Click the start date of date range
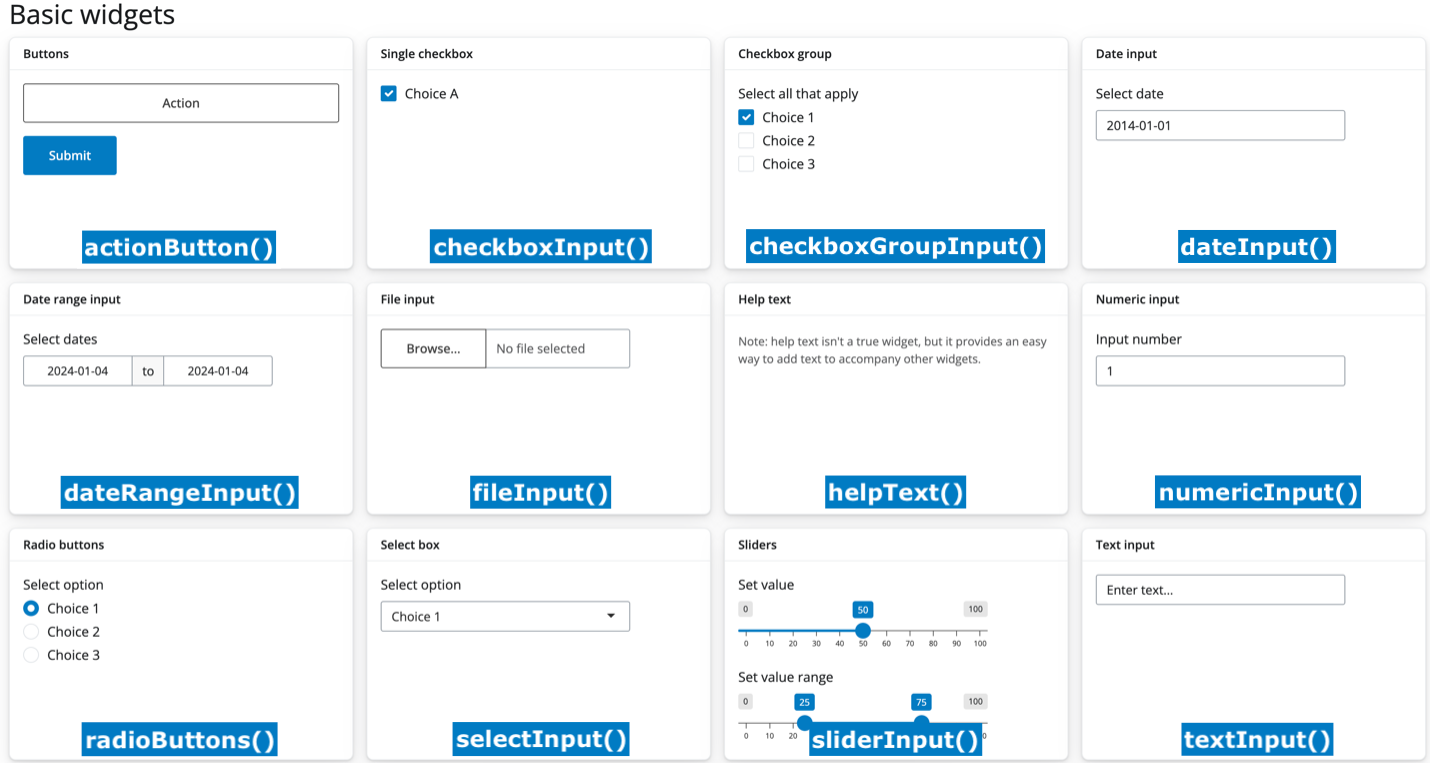Screen dimensions: 1430x766 [78, 371]
